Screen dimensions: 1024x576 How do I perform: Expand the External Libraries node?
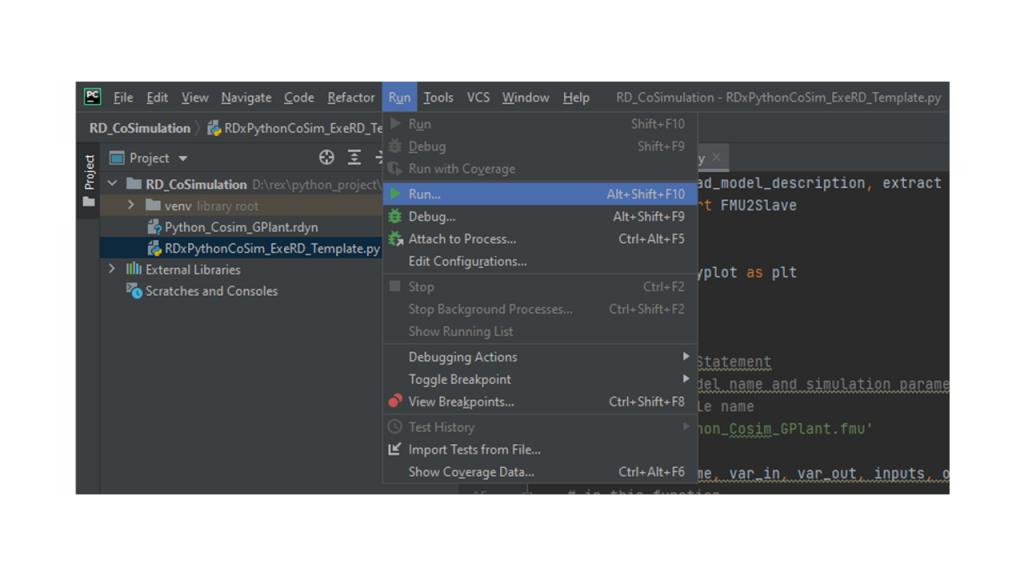click(x=113, y=269)
